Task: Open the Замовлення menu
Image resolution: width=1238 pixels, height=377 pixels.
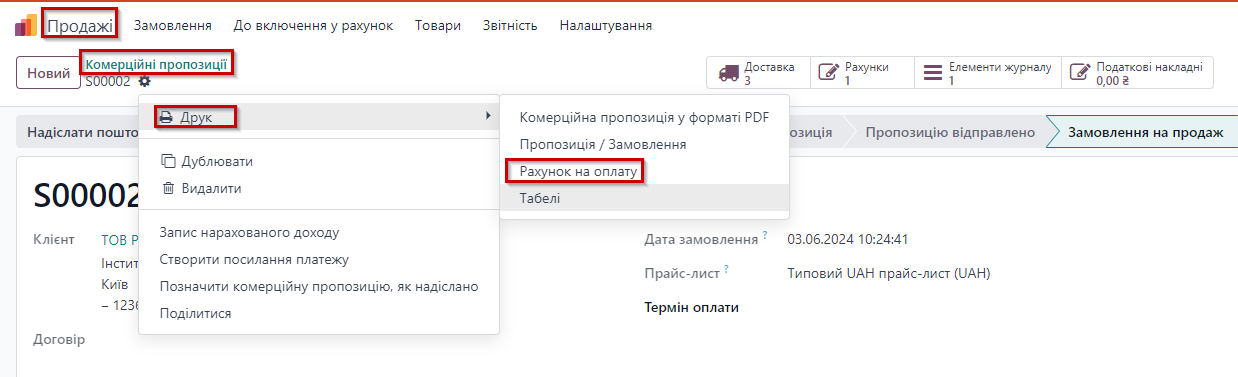Action: pos(172,25)
